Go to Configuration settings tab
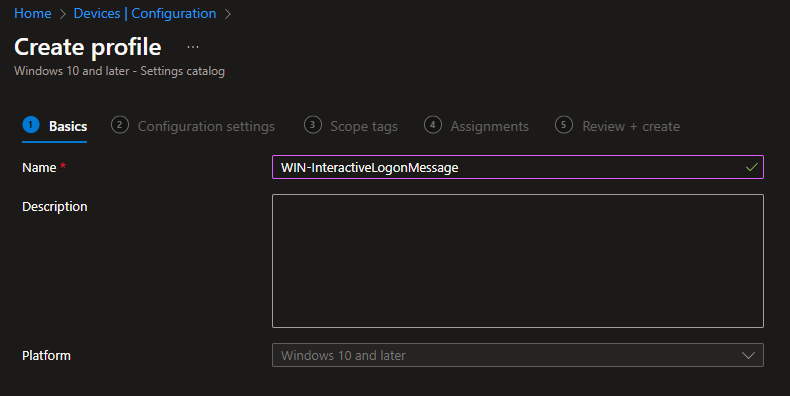 pos(206,126)
